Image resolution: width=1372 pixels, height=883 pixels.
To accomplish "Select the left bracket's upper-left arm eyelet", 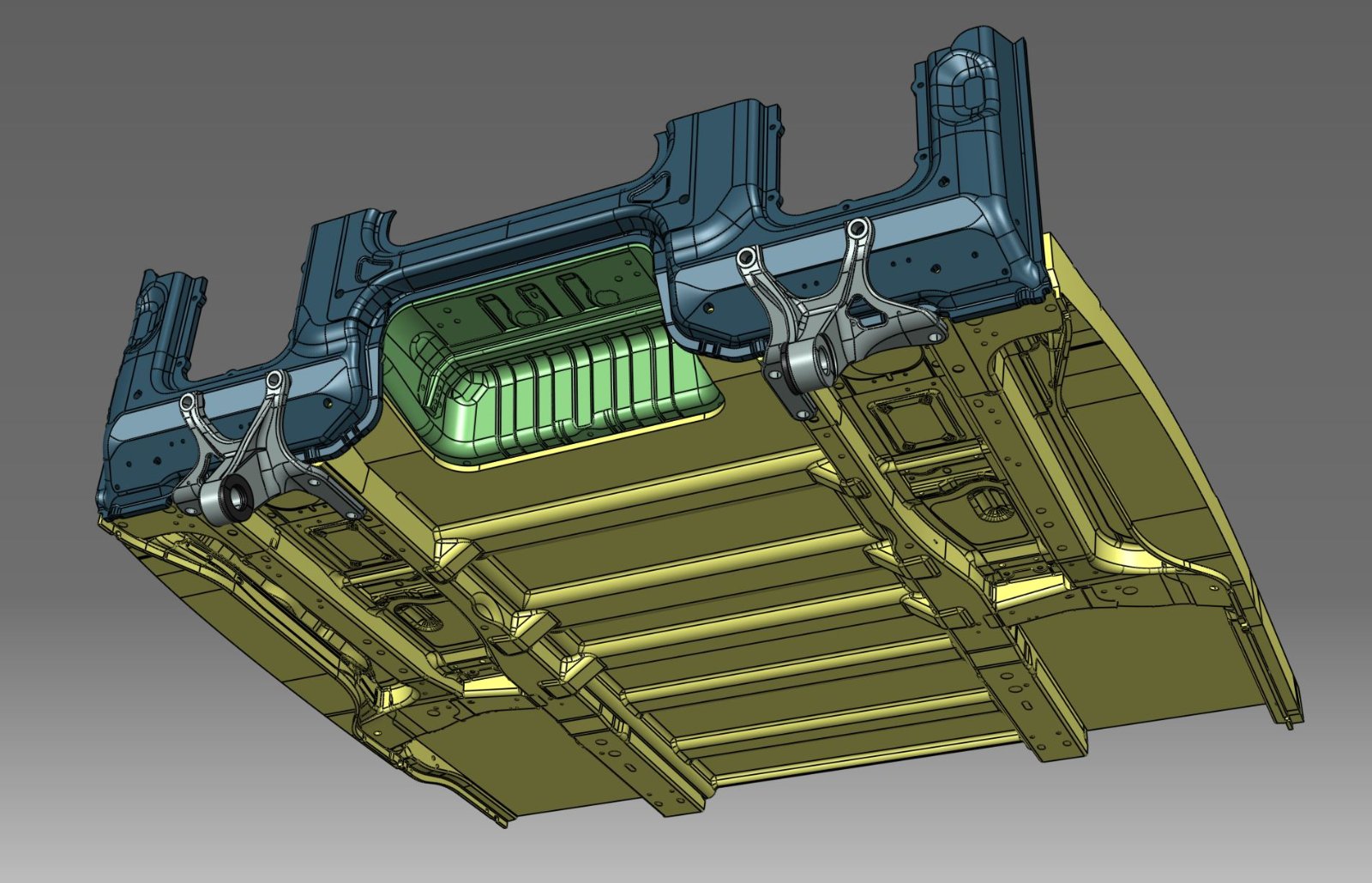I will tap(190, 400).
